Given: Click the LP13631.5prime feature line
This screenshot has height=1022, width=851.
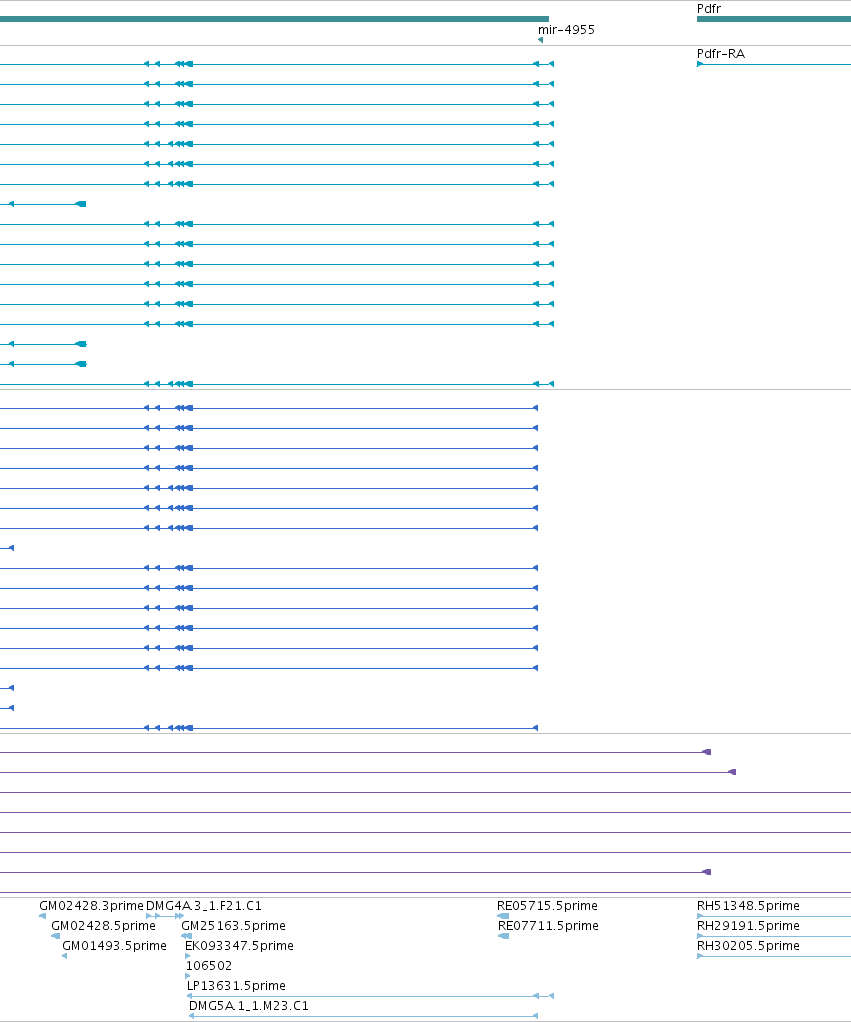Looking at the screenshot, I should point(370,996).
